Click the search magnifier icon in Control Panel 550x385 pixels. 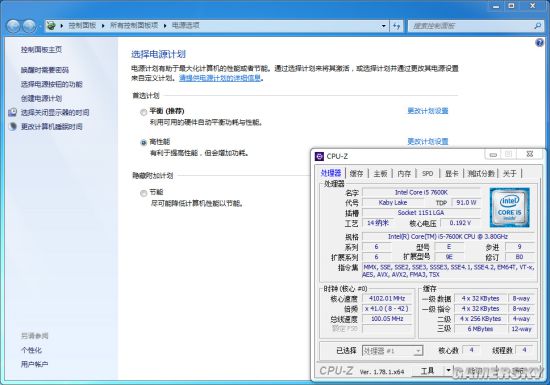537,26
